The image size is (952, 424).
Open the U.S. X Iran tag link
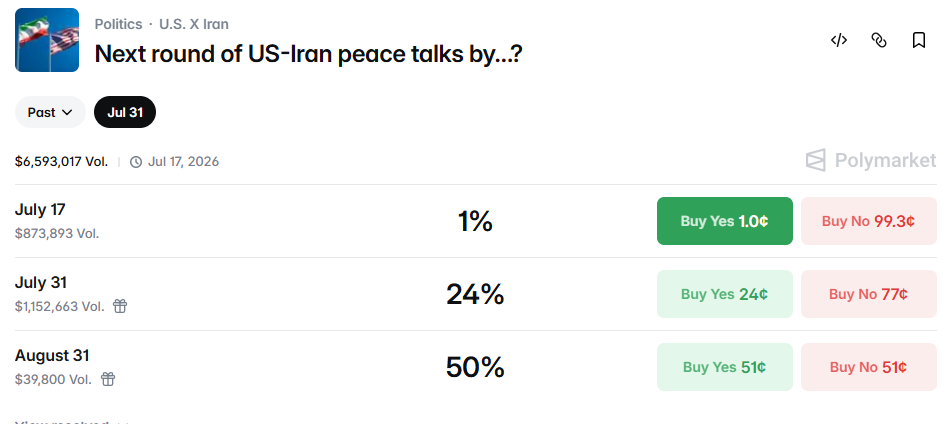coord(194,24)
